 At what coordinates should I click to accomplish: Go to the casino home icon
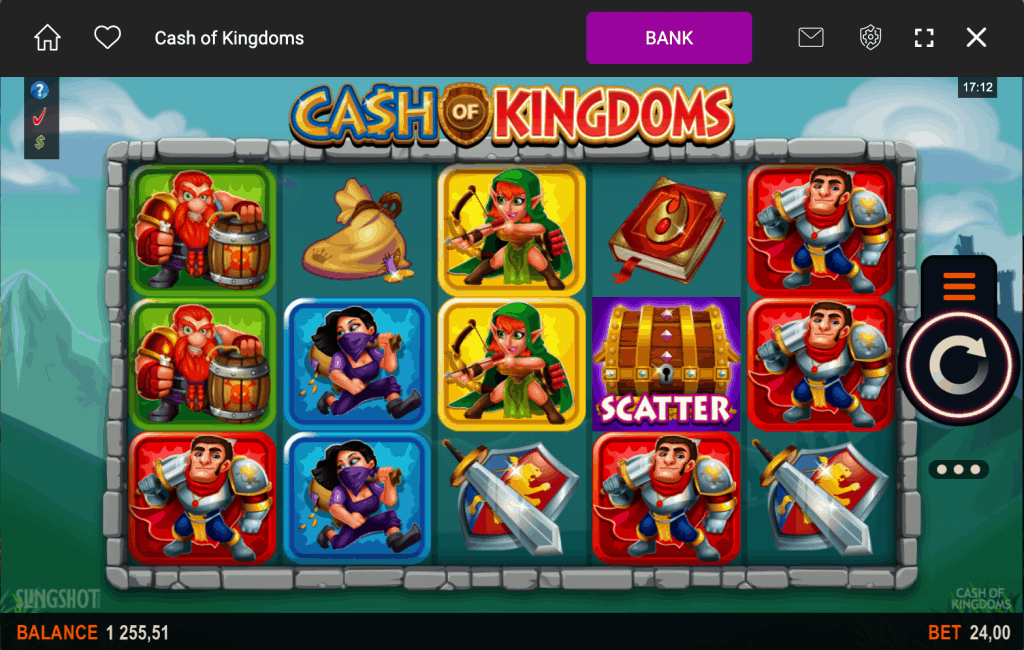click(x=47, y=38)
